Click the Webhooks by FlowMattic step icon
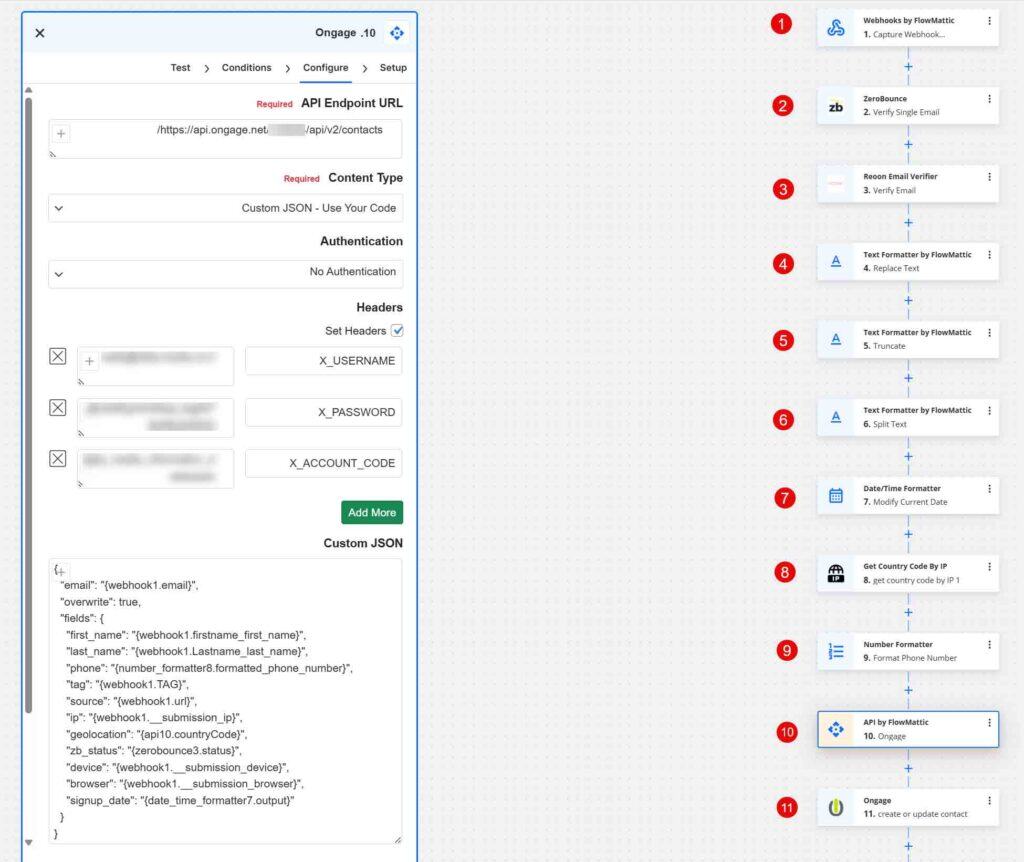 pos(836,28)
